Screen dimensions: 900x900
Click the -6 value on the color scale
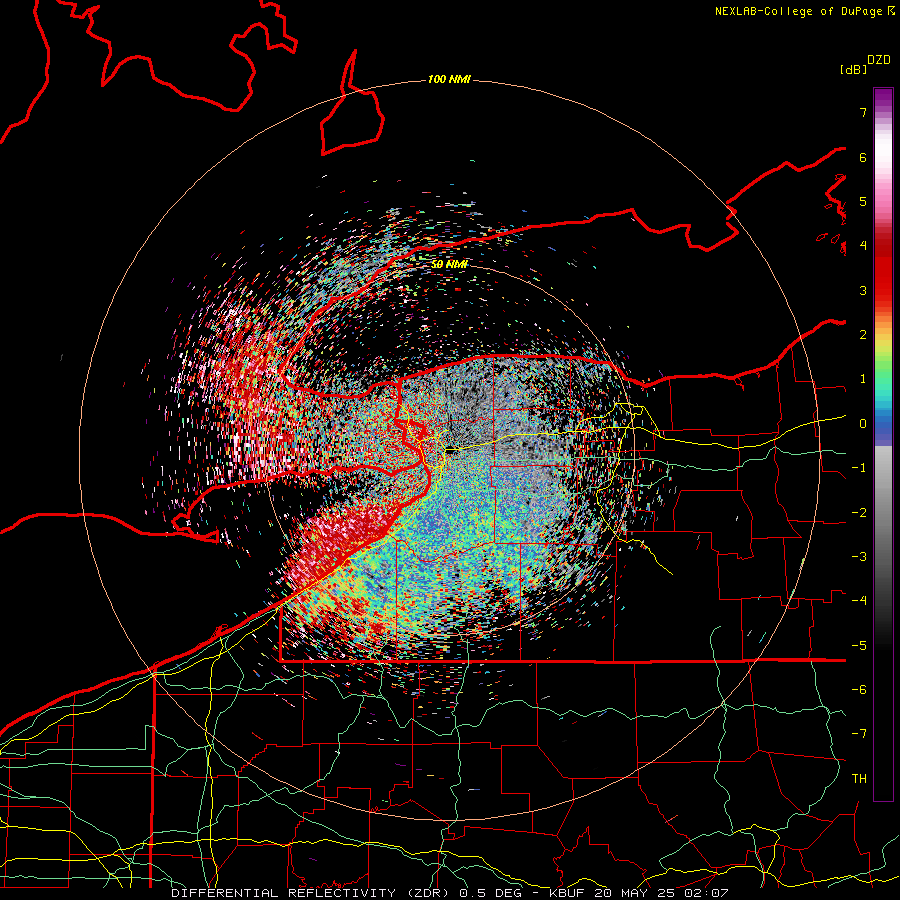[859, 690]
